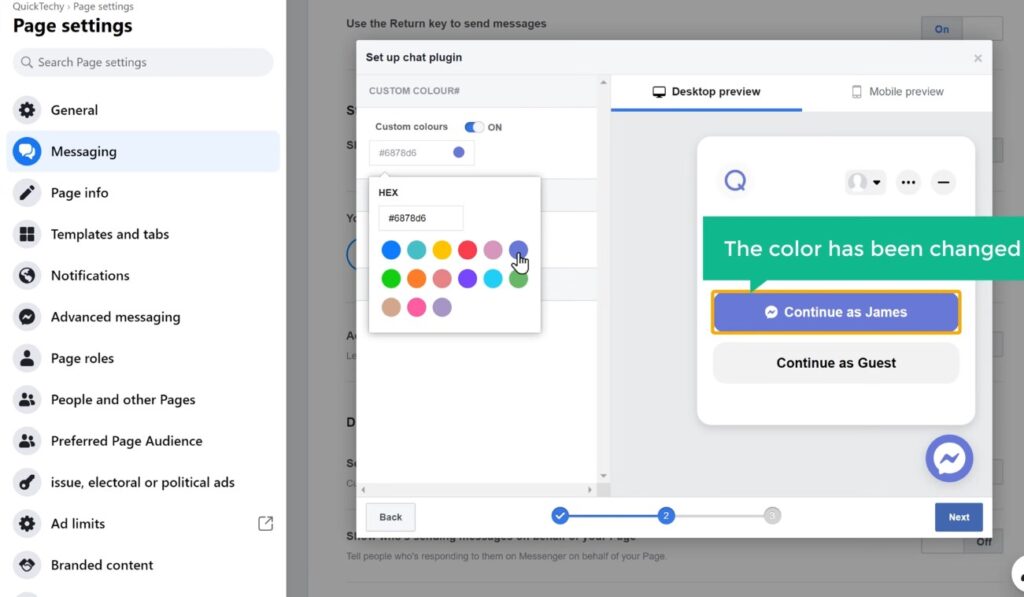Minimize chat preview with the minus icon
Screen dimensions: 1024x597
click(x=942, y=182)
